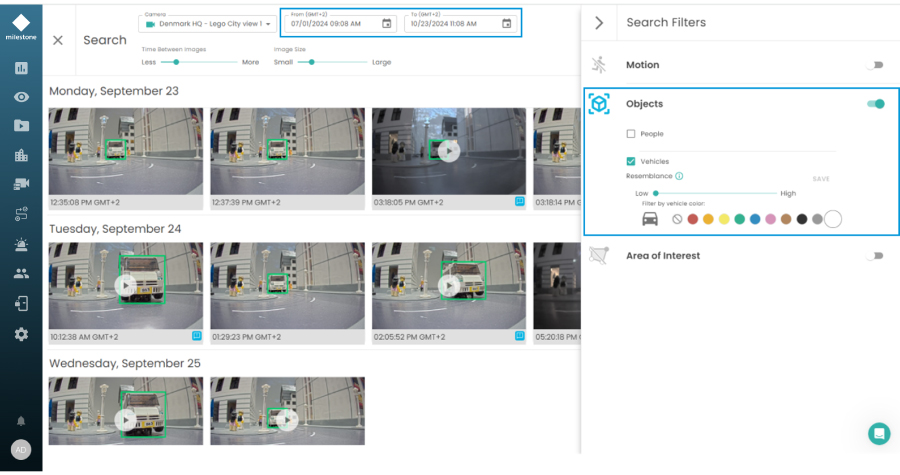Open the To date calendar picker
The width and height of the screenshot is (900, 475).
pyautogui.click(x=507, y=24)
